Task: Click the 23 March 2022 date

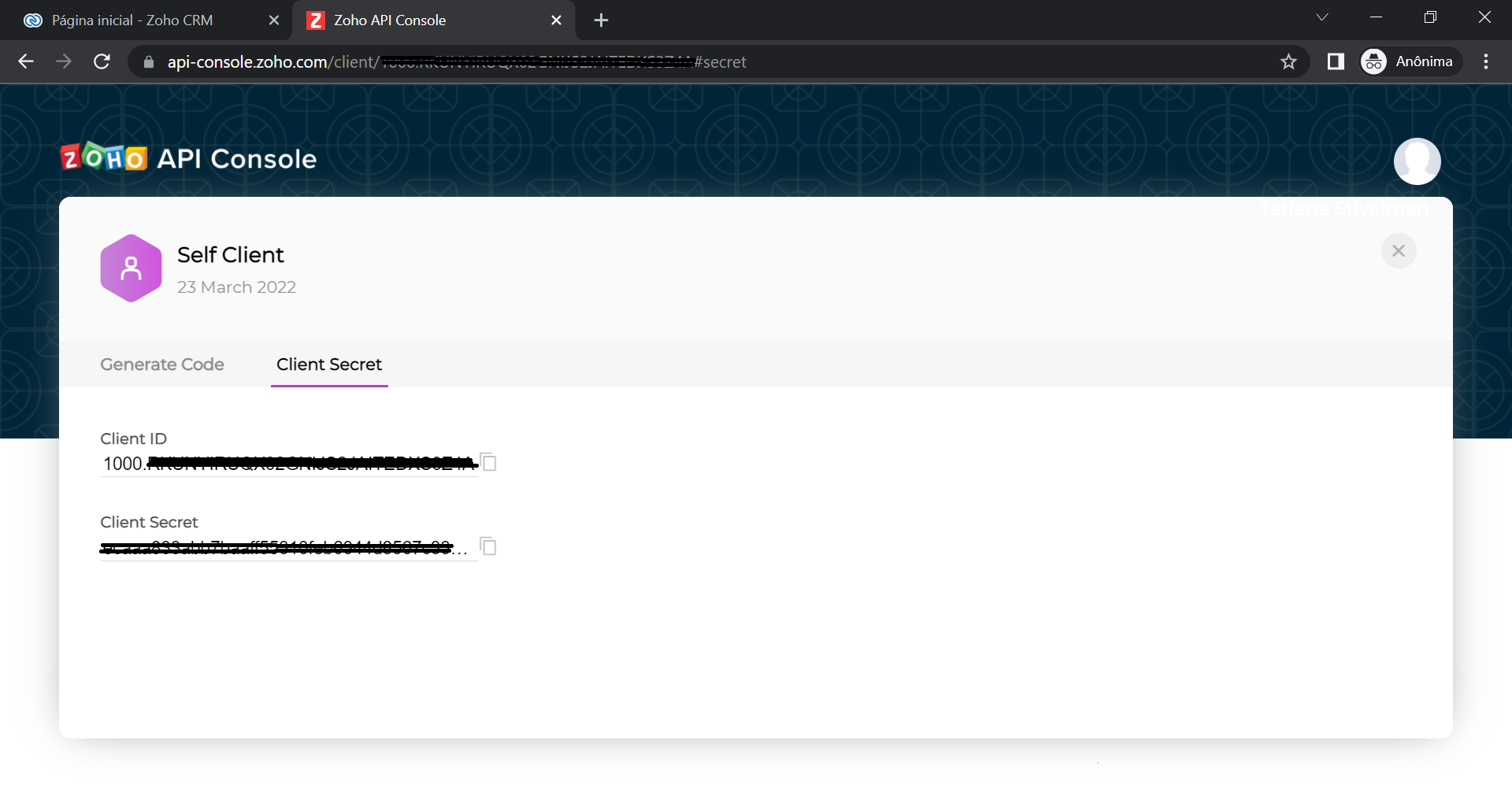Action: (236, 287)
